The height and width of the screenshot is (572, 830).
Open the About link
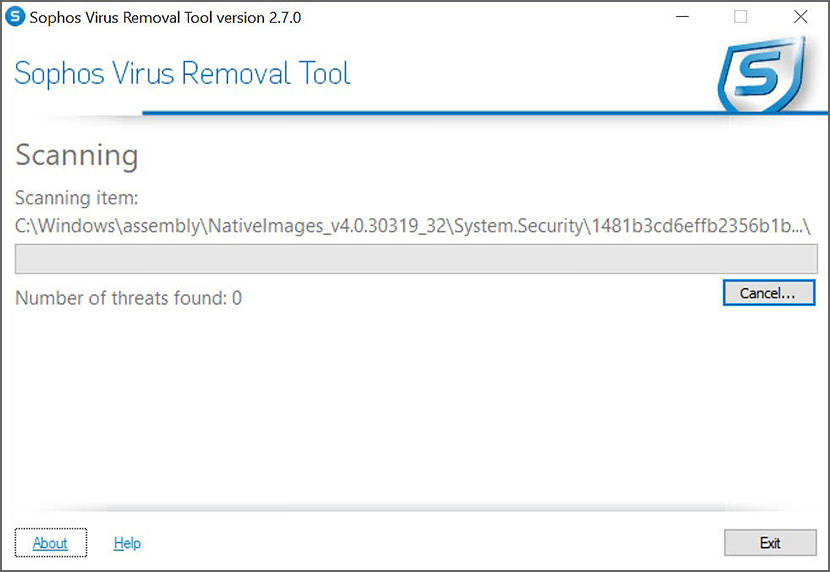50,543
